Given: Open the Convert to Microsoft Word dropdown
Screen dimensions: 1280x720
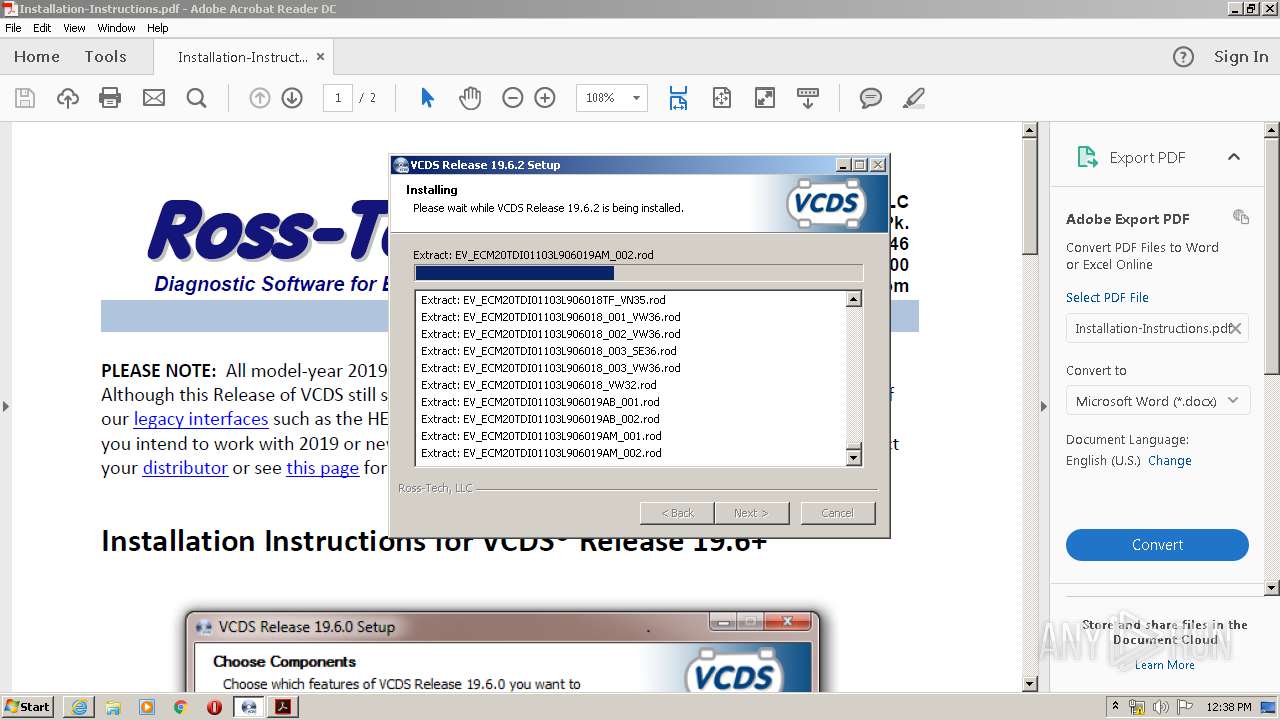Looking at the screenshot, I should tap(1157, 401).
